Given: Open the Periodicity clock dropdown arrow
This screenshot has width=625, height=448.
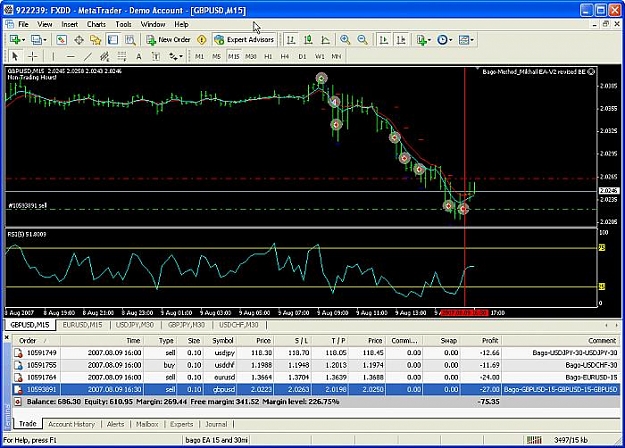Looking at the screenshot, I should [451, 40].
